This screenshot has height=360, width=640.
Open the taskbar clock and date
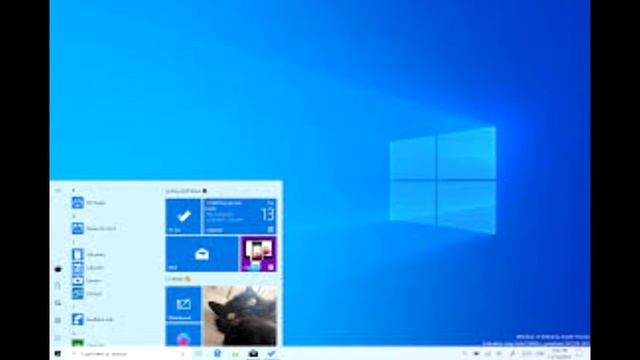560,354
